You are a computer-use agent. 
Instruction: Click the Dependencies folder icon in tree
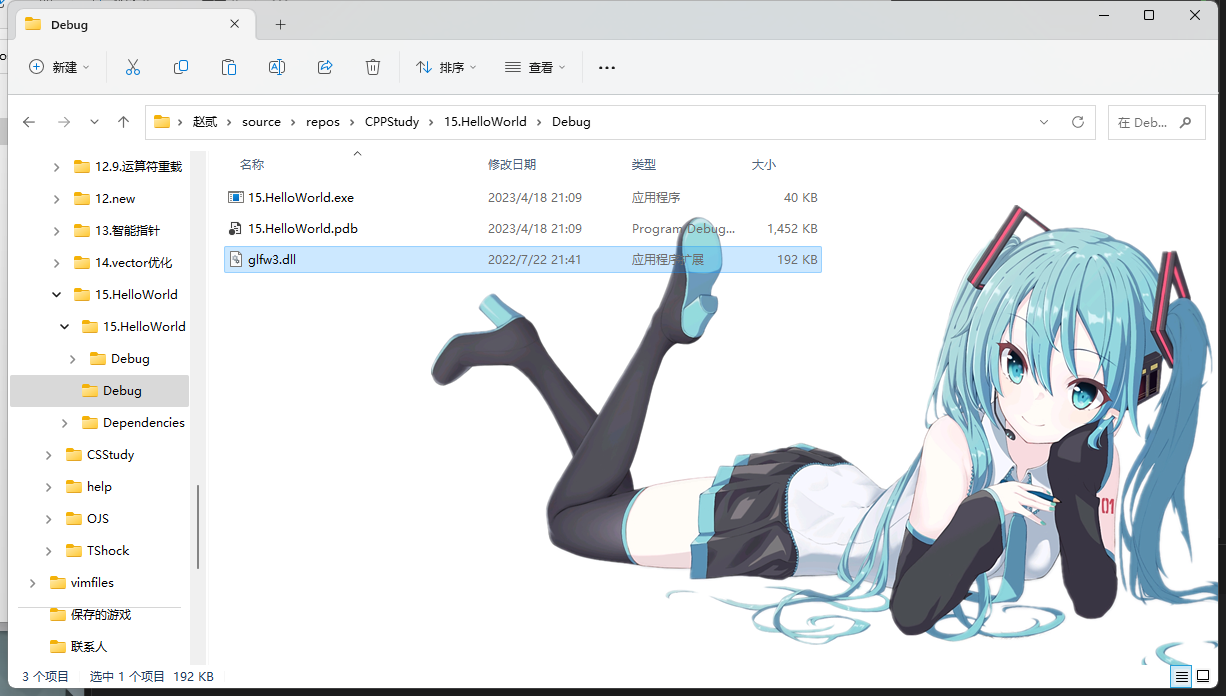coord(90,423)
